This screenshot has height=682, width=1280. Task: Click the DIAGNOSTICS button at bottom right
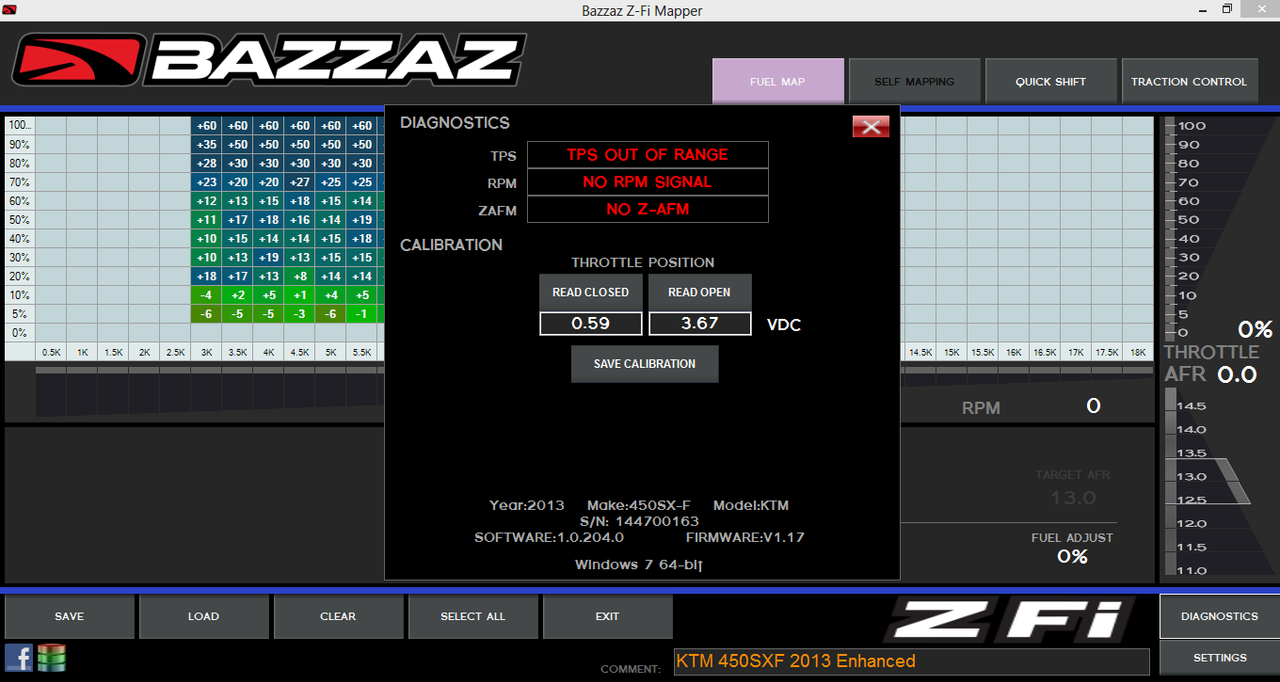[1220, 616]
